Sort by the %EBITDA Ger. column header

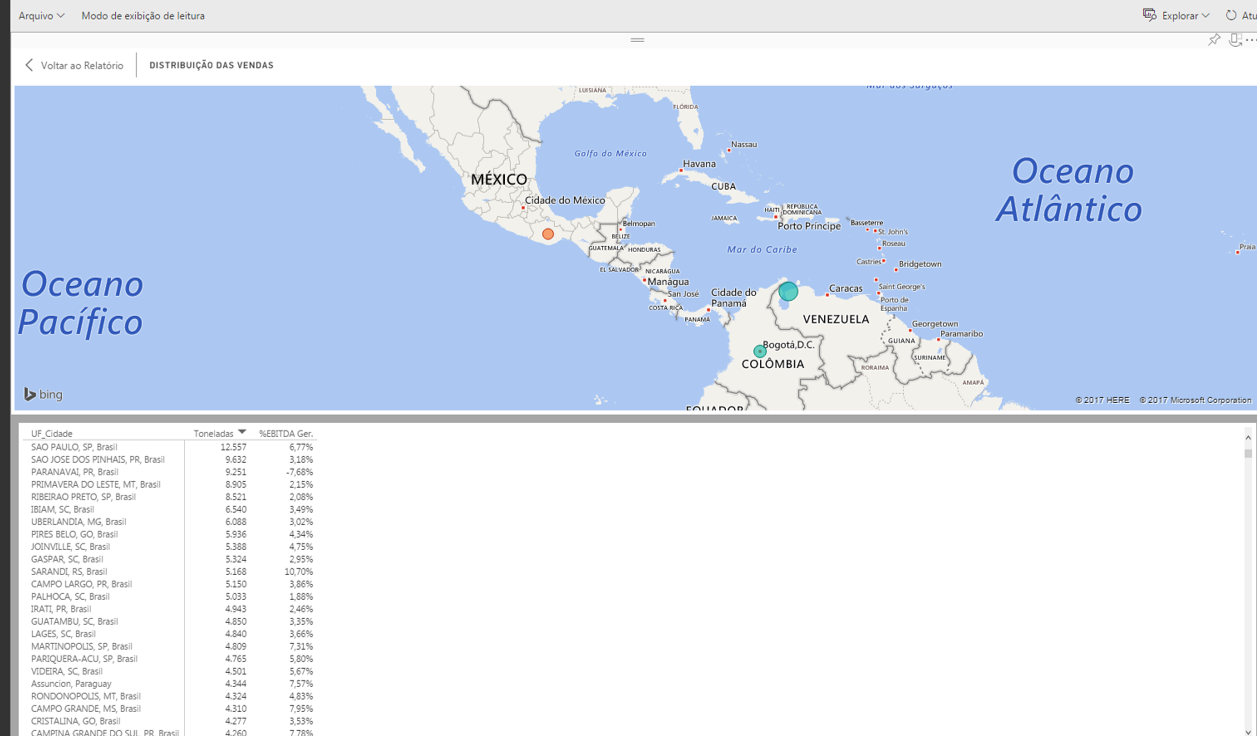click(x=286, y=434)
